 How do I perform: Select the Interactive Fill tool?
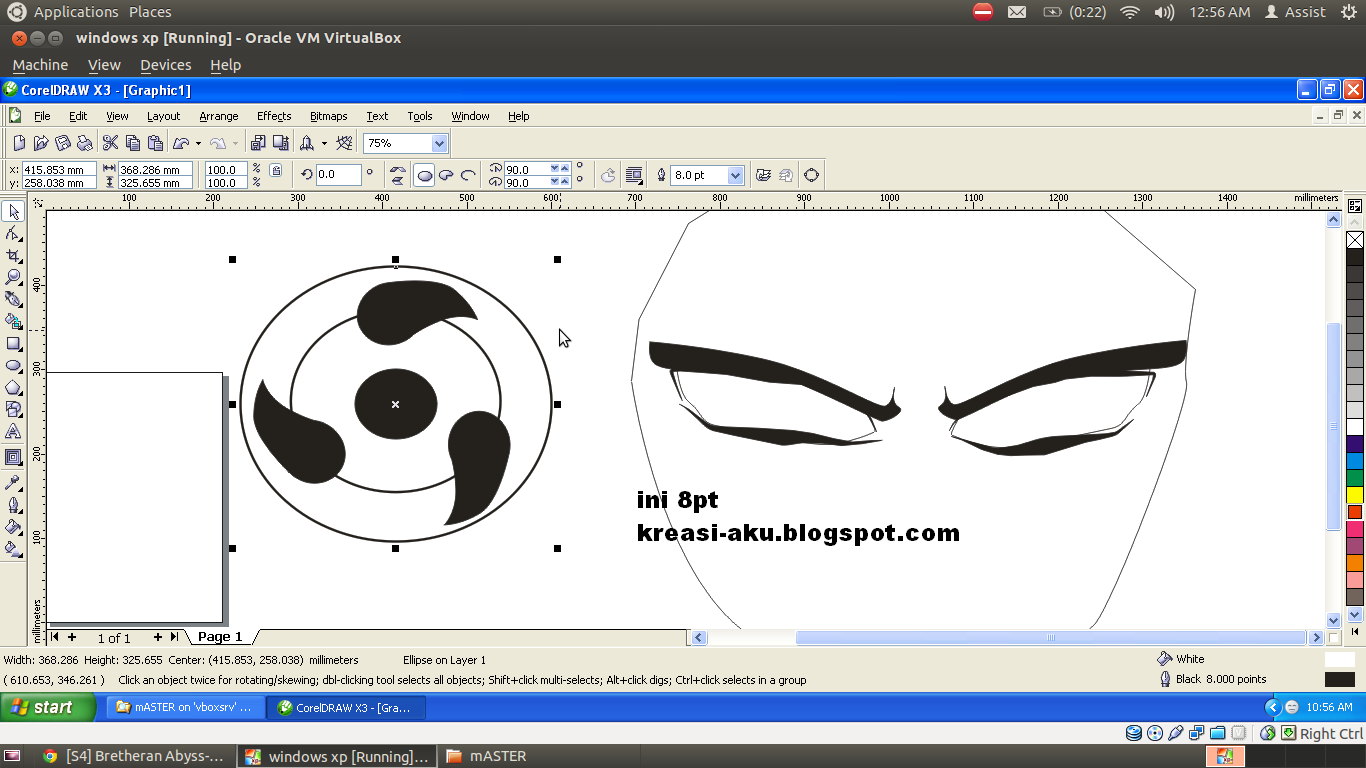pos(13,548)
